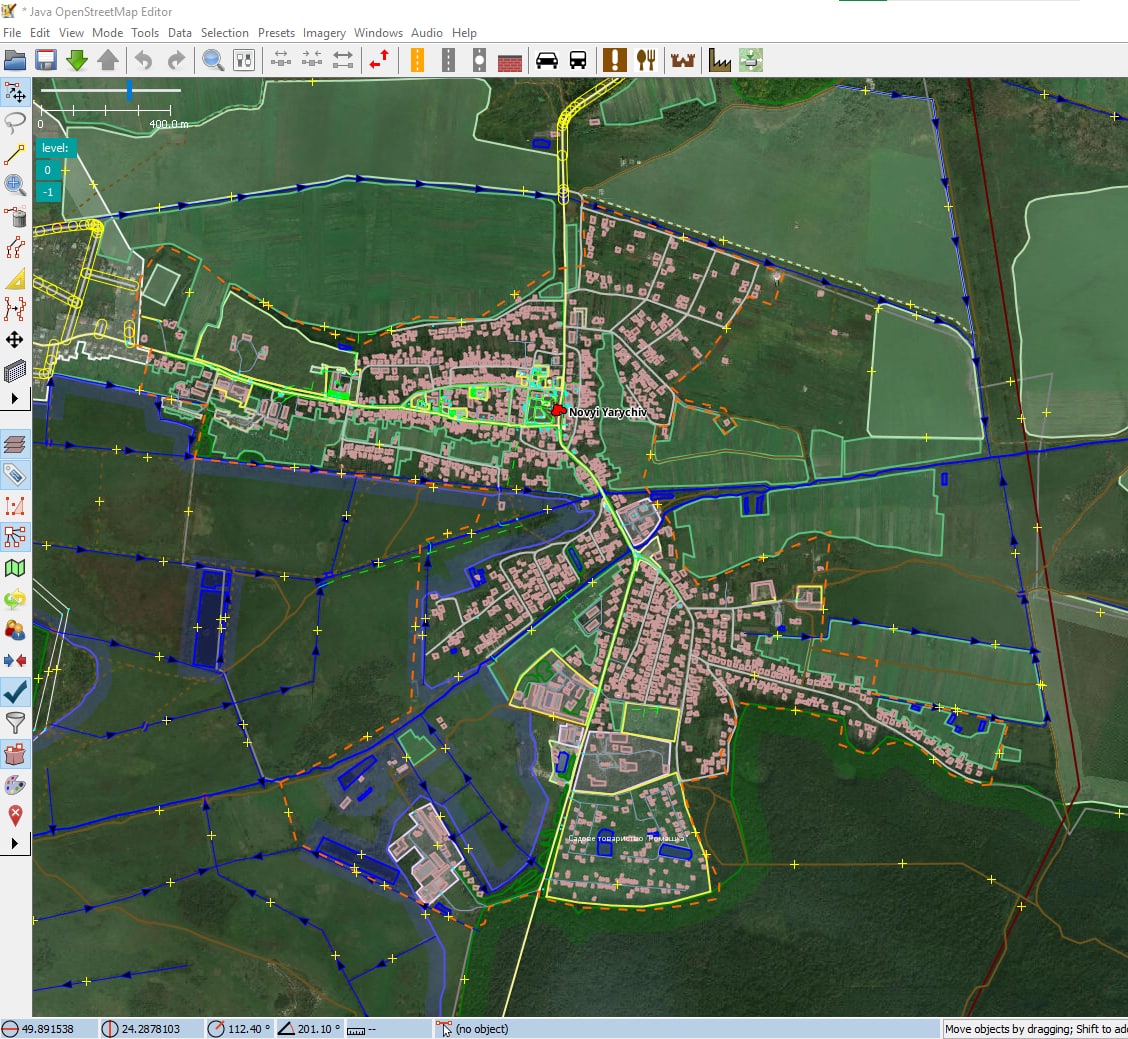Click the level 0 button
The height and width of the screenshot is (1039, 1128).
(47, 170)
